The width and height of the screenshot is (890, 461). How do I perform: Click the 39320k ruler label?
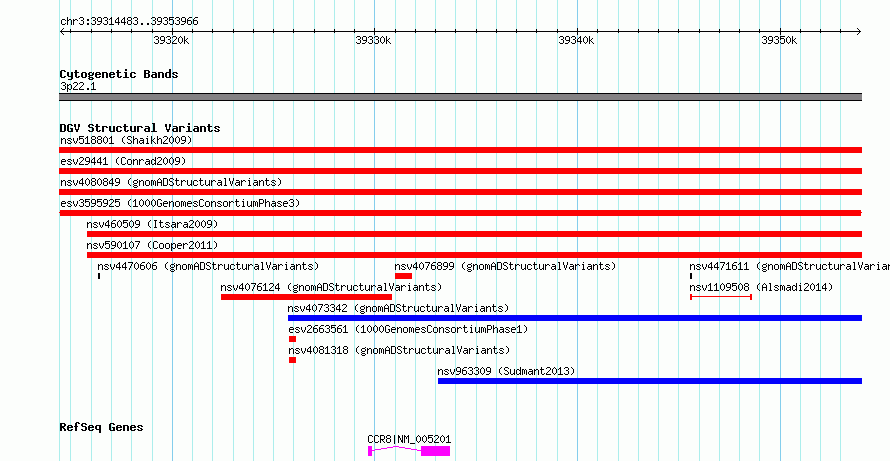[x=171, y=40]
